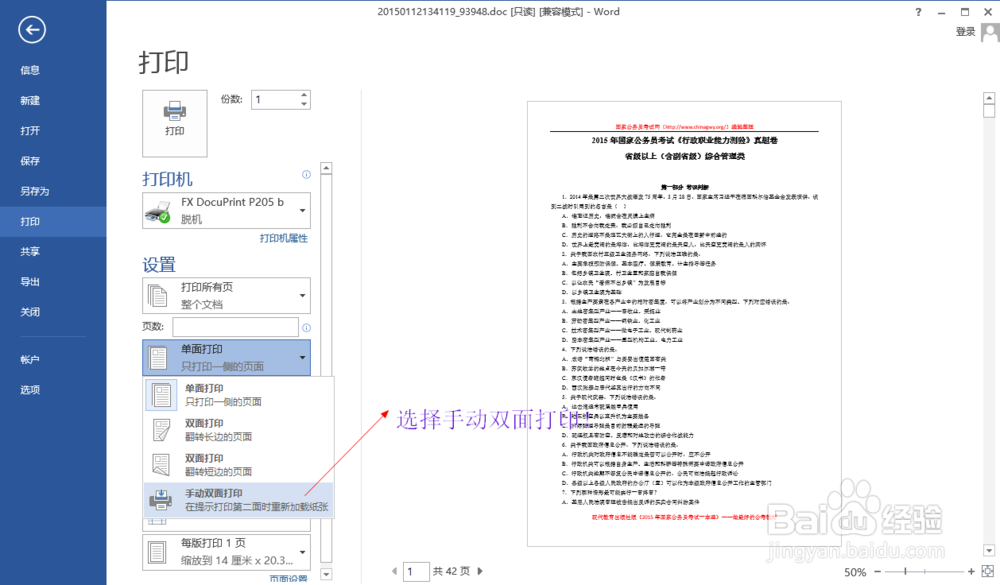Click the 每版打印 1 页 page layout icon

157,552
